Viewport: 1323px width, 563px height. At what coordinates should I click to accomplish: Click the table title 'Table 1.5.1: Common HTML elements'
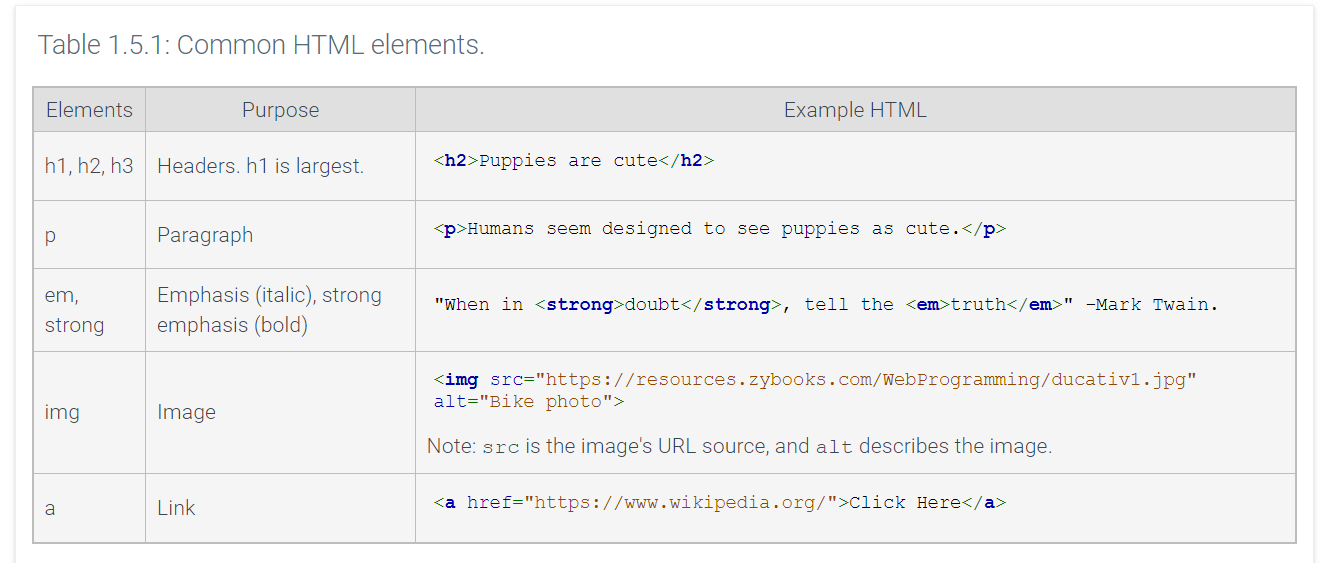pyautogui.click(x=261, y=45)
